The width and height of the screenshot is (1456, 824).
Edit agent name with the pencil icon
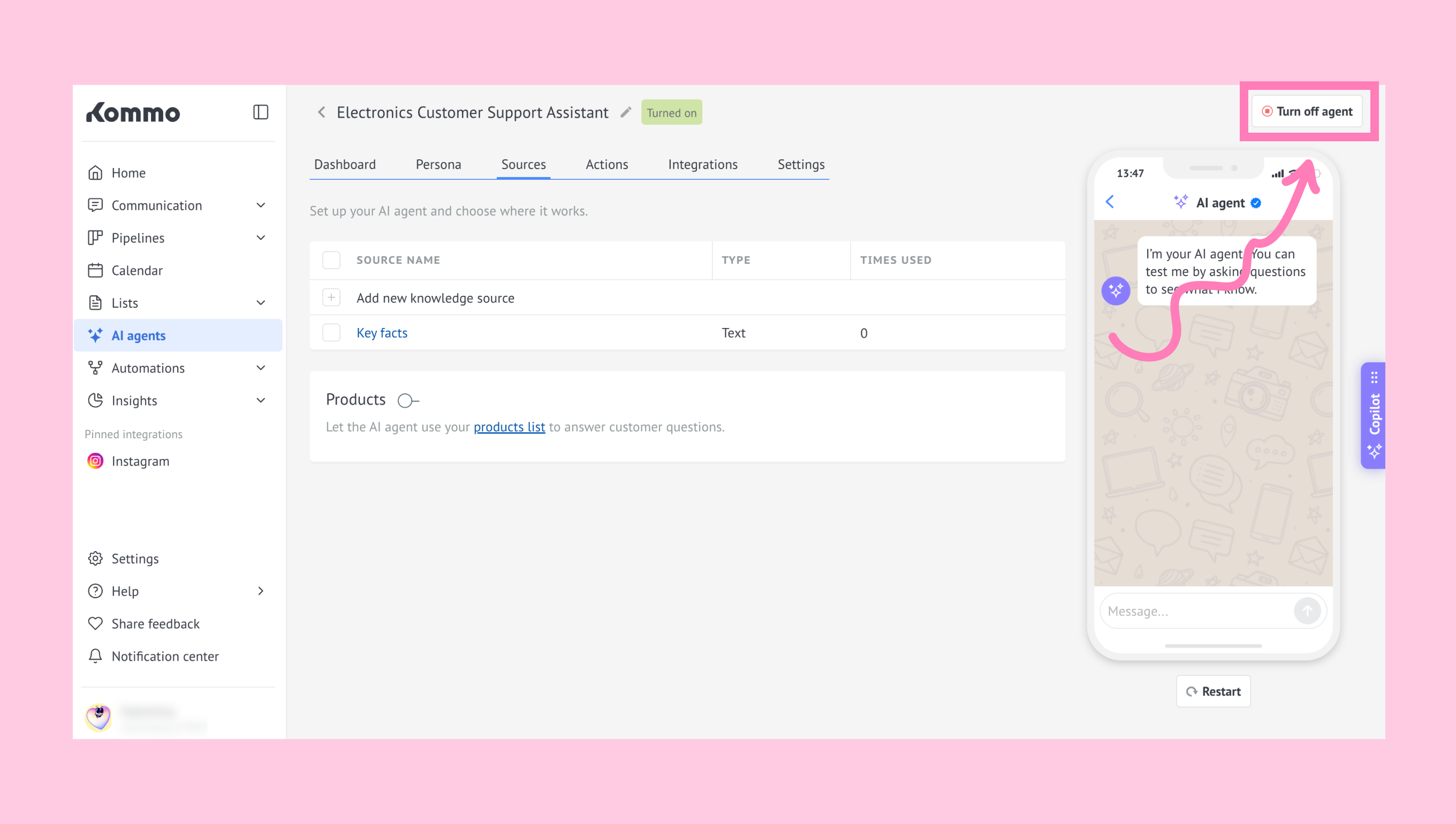point(626,112)
